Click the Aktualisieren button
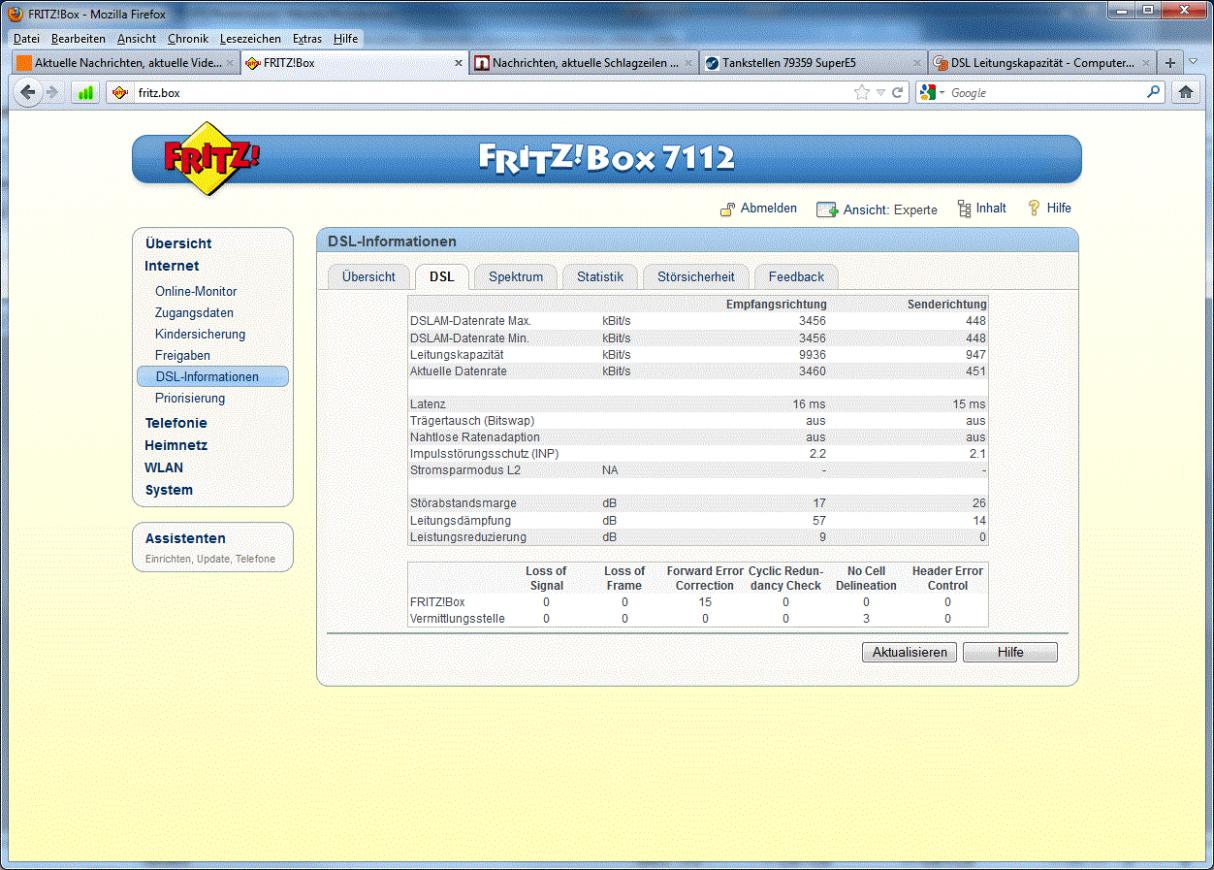 click(x=910, y=652)
